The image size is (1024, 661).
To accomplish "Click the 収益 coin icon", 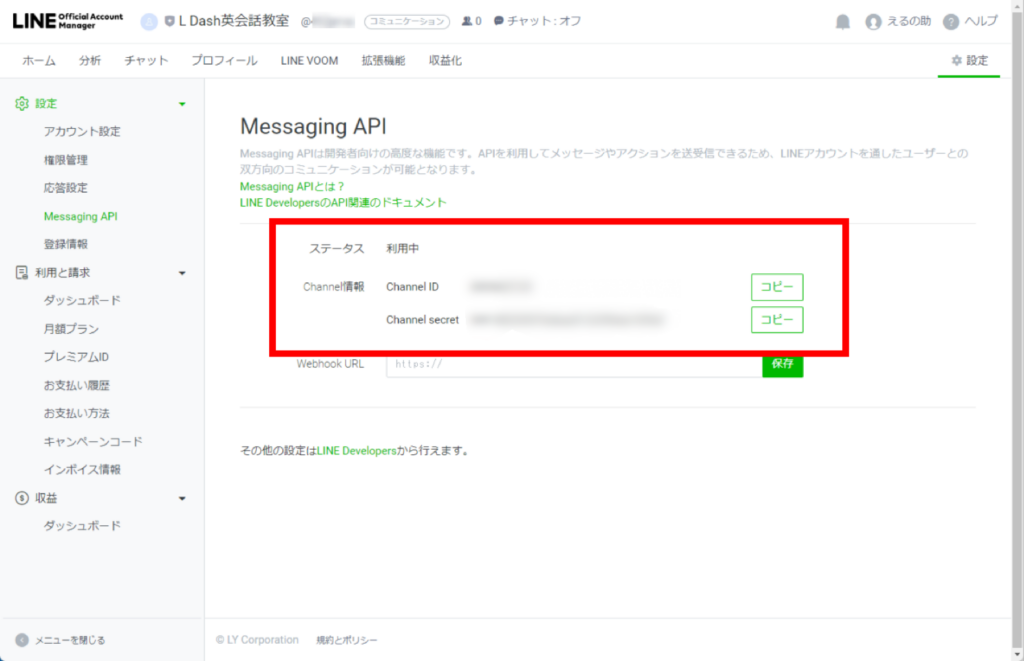I will tap(22, 498).
